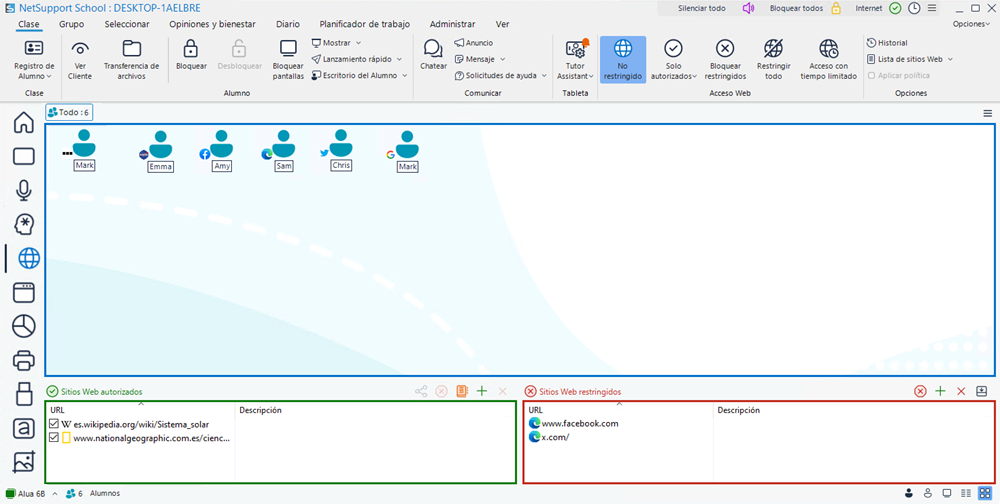Click the import icon in restringidos toolbar
The image size is (1000, 504).
click(x=982, y=391)
